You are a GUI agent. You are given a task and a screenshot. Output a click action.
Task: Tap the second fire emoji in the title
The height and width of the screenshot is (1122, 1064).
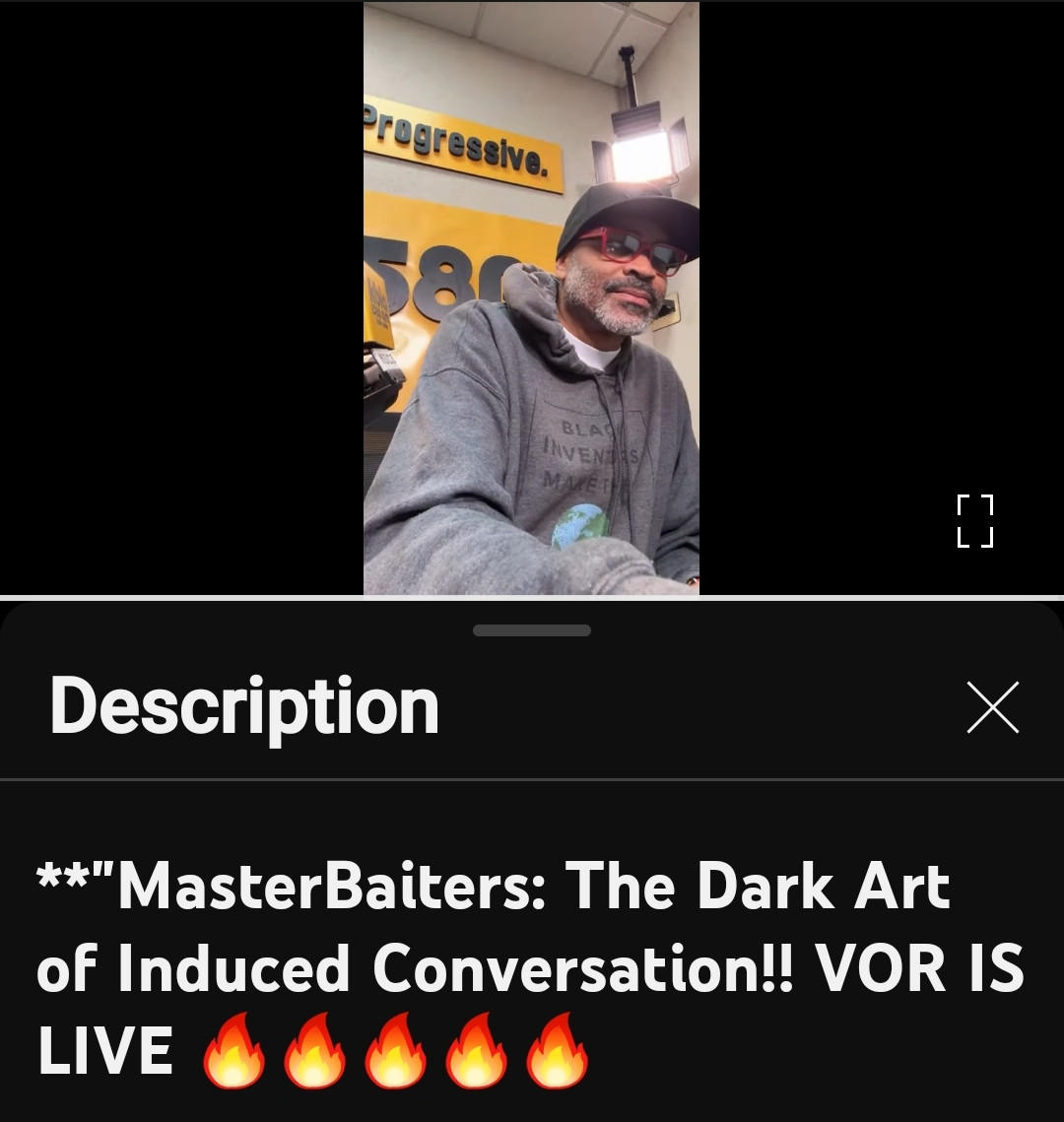pos(314,1050)
